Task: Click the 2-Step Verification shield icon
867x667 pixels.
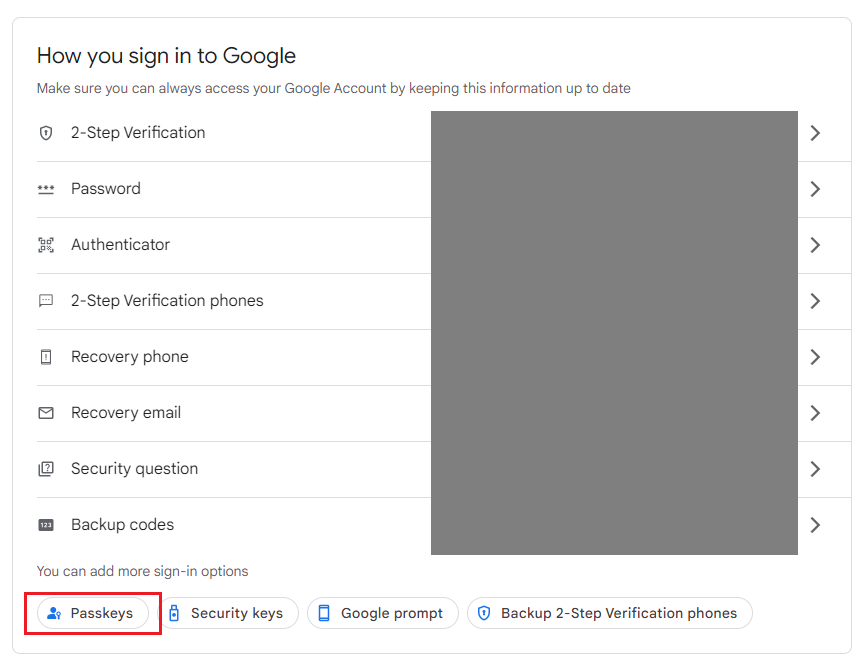Action: tap(46, 133)
